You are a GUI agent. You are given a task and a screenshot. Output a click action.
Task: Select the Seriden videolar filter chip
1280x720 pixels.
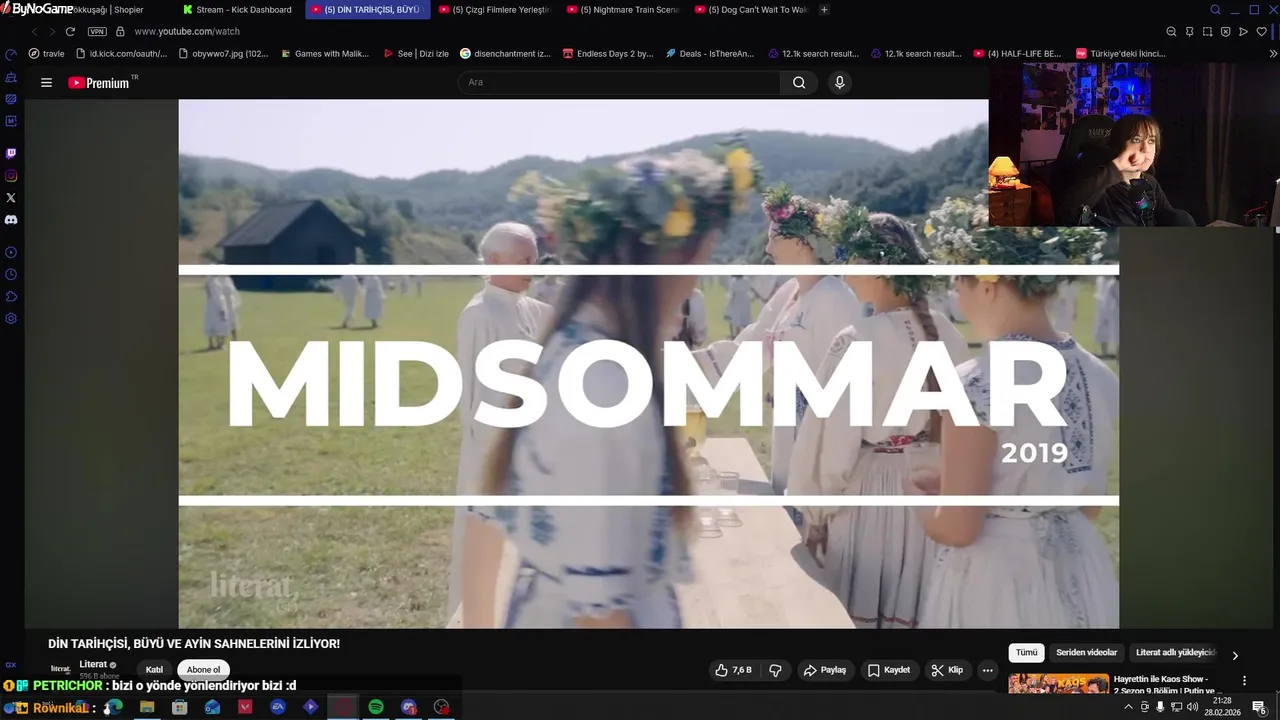pos(1087,653)
